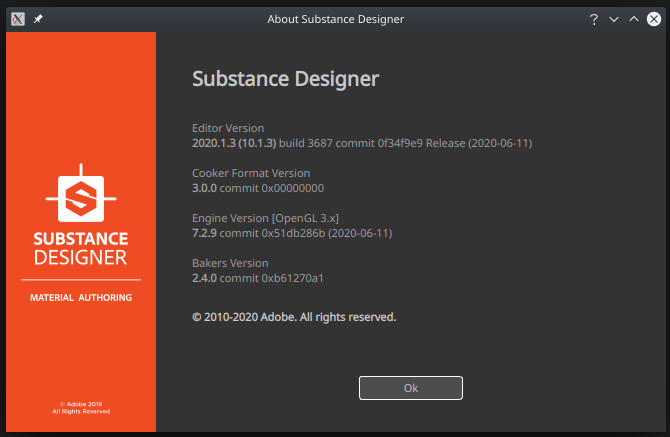670x437 pixels.
Task: Click the Engine Version [OpenGL 3.x] label
Action: point(265,218)
